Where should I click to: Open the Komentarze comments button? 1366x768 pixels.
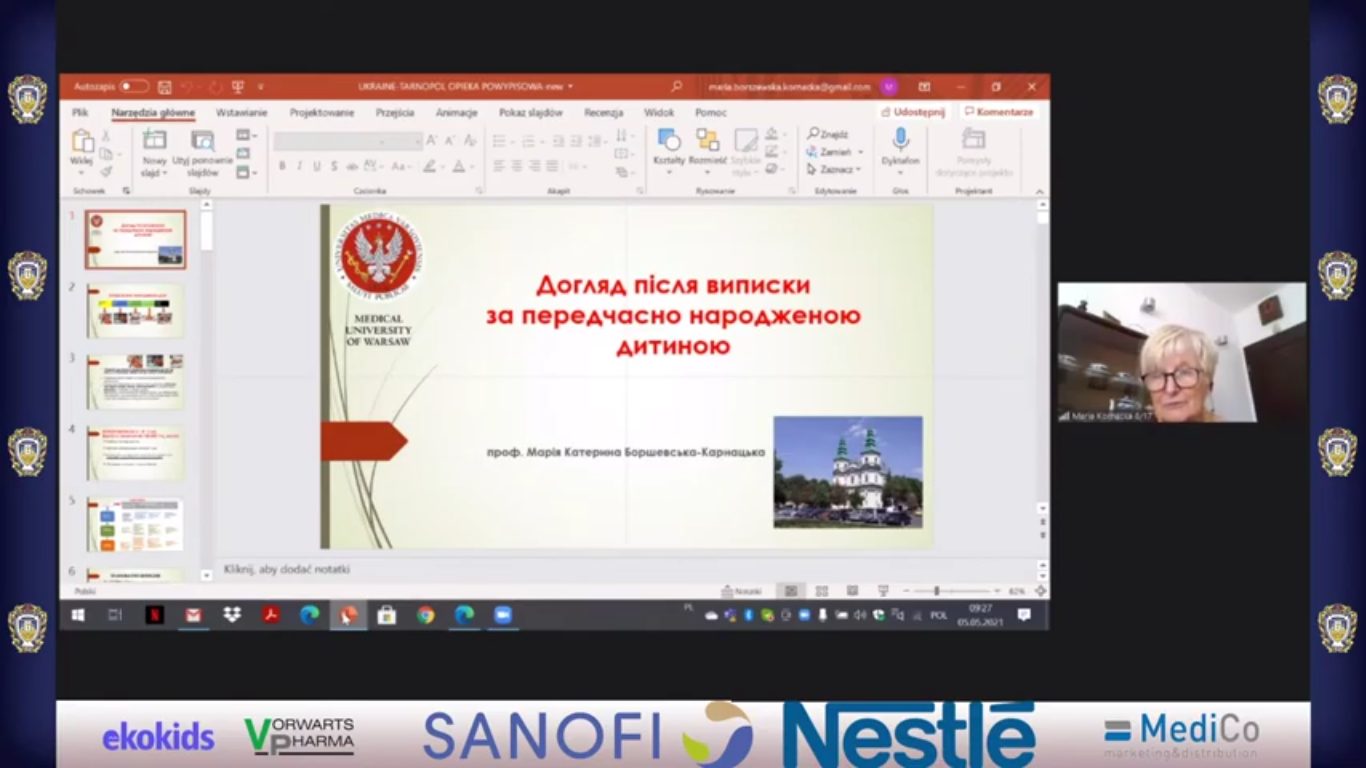[x=998, y=112]
